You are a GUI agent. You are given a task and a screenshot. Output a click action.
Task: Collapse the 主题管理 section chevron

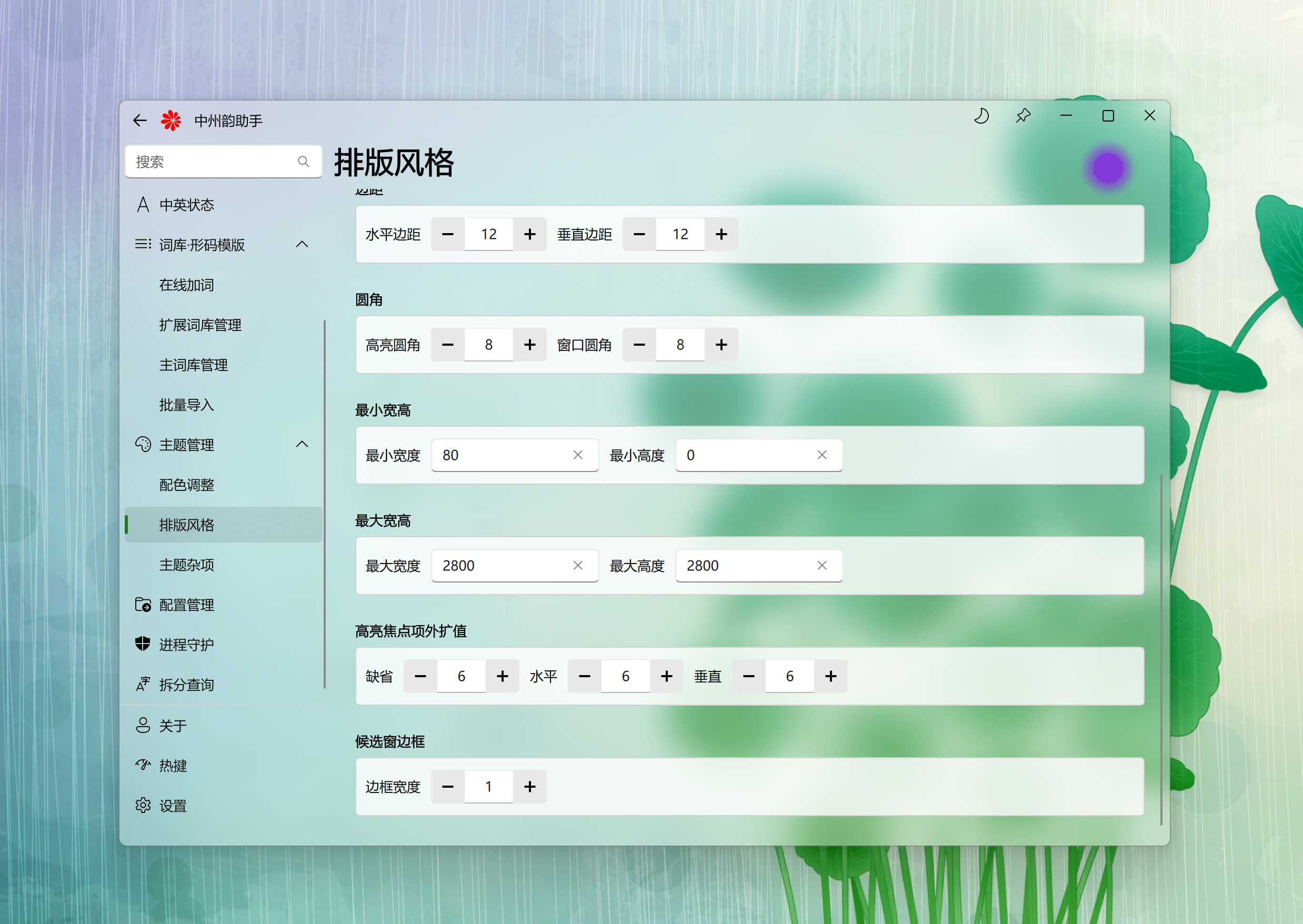pos(302,444)
